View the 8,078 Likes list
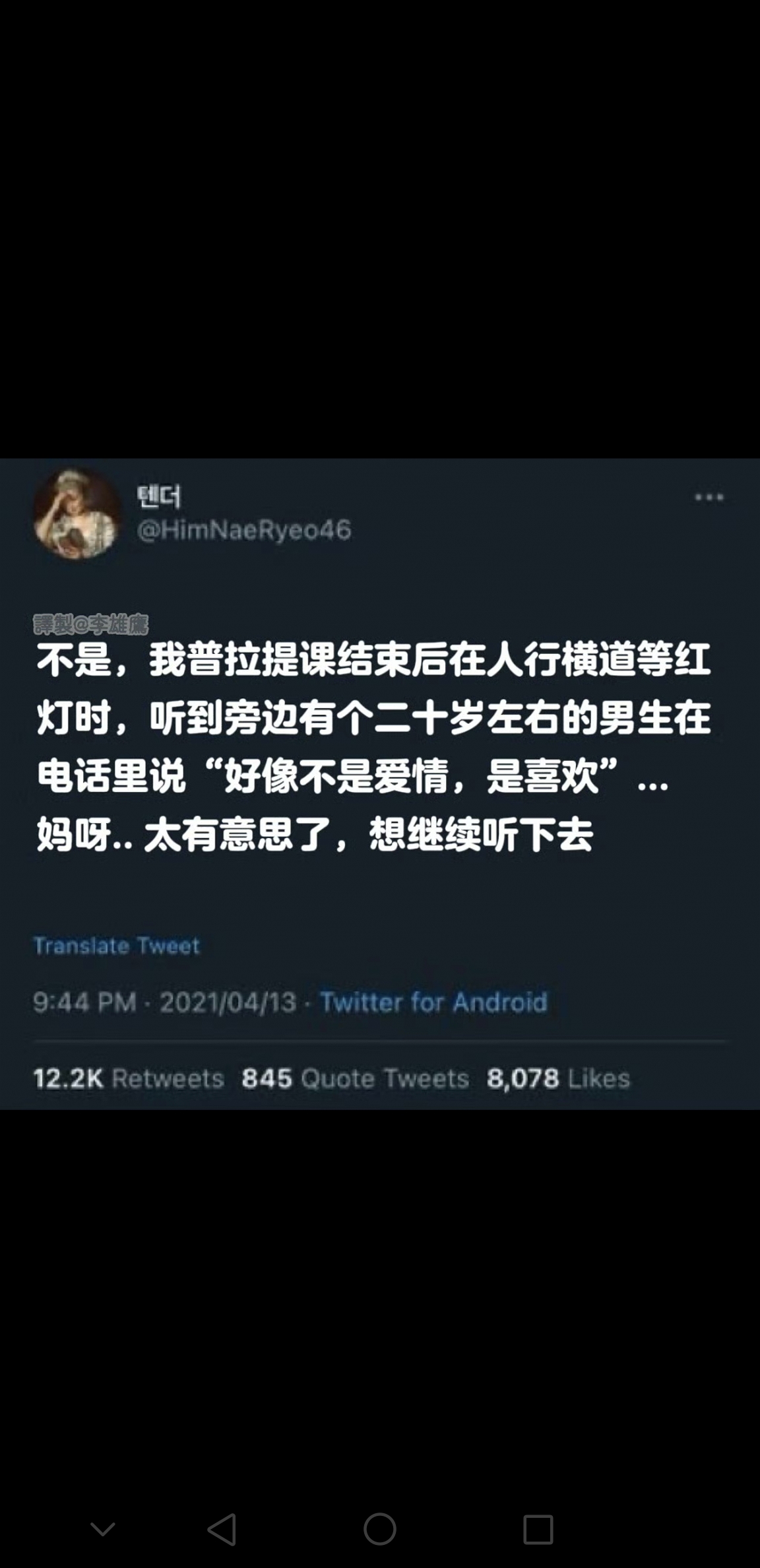This screenshot has height=1568, width=760. tap(558, 1078)
